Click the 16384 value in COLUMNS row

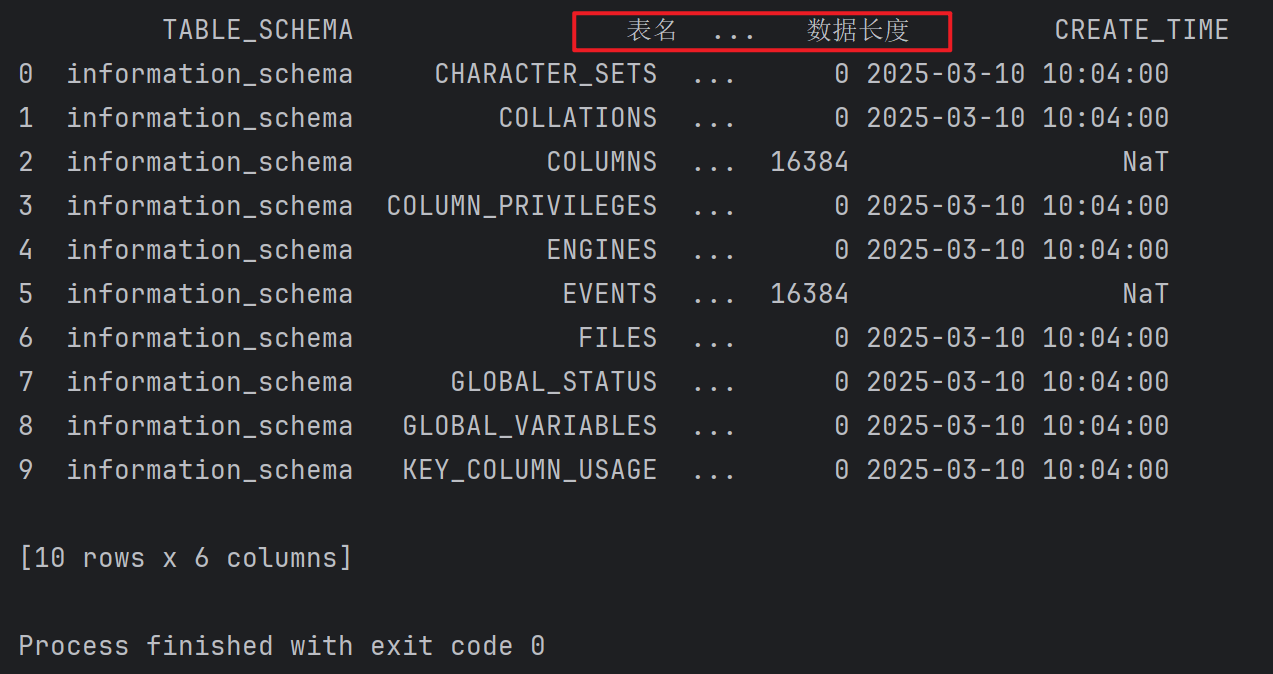(x=810, y=162)
